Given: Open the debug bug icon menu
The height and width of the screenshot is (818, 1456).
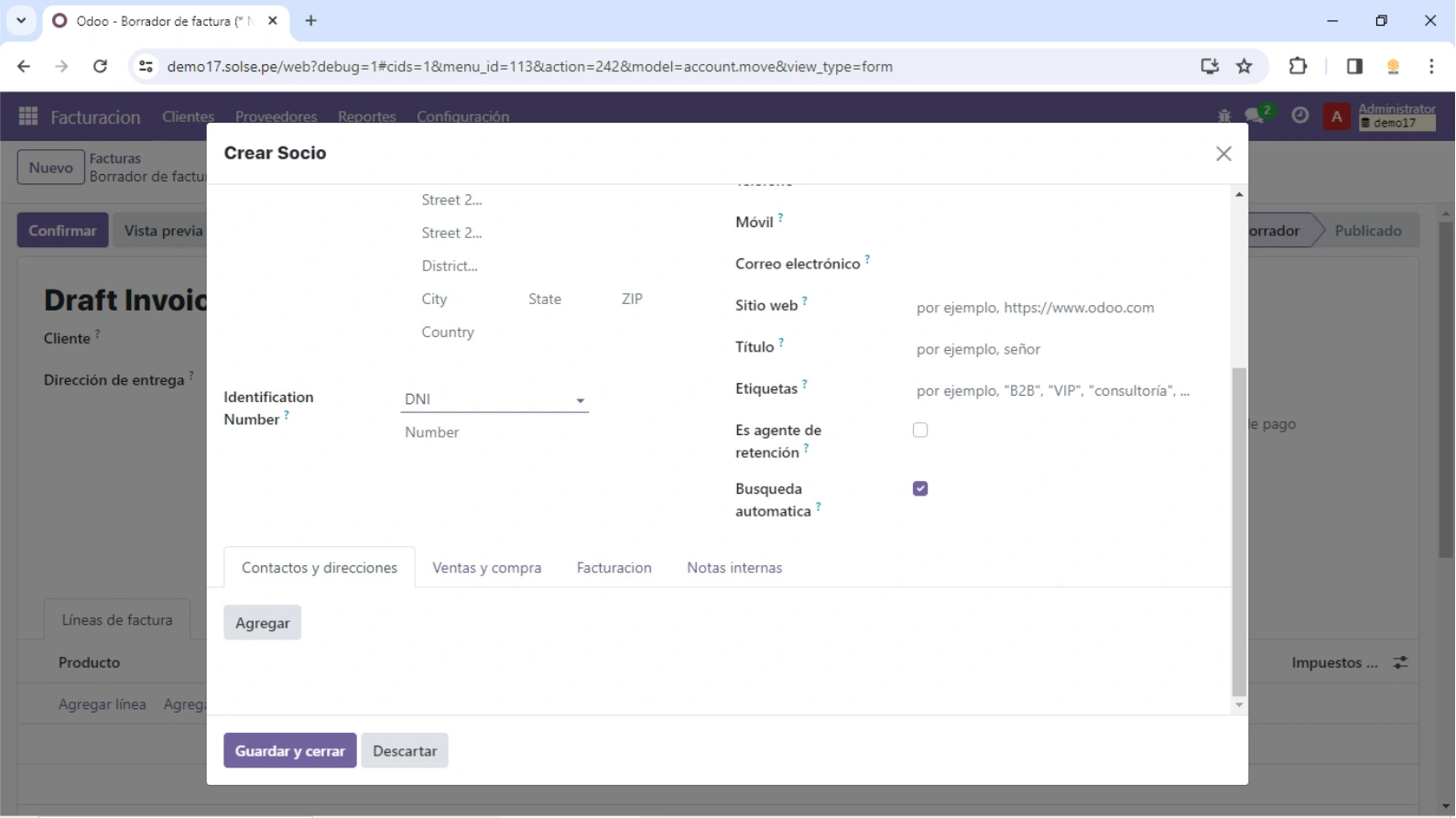Looking at the screenshot, I should tap(1224, 115).
